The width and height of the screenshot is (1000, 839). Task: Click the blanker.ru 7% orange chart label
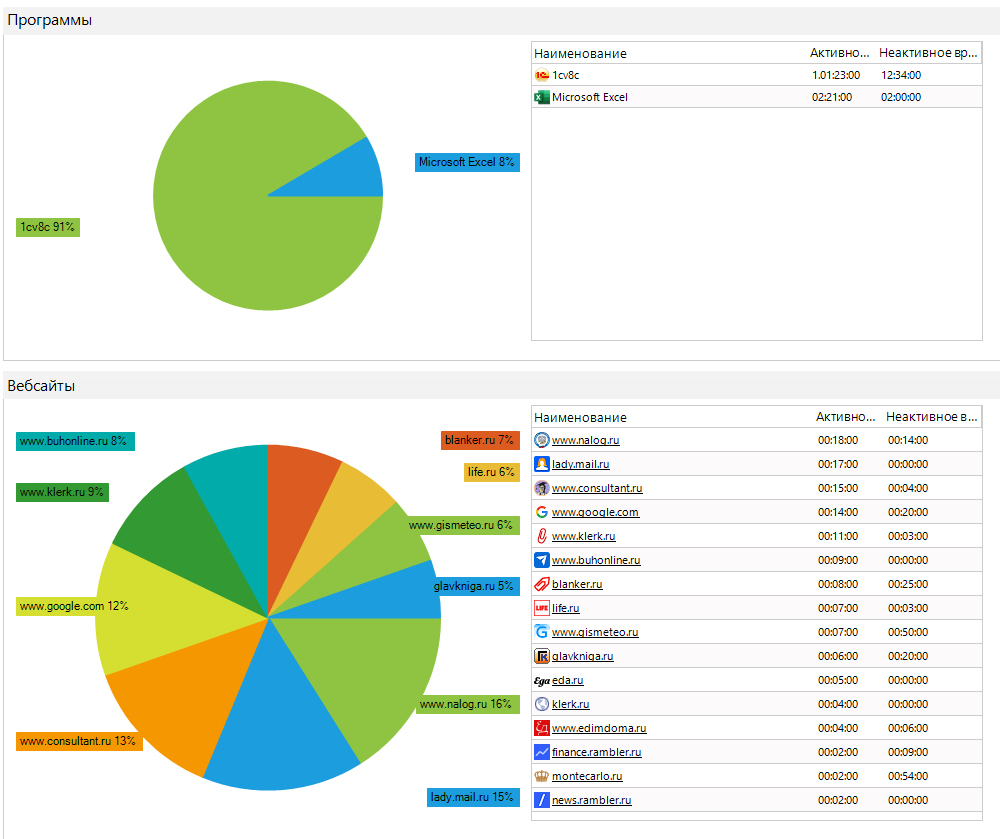click(479, 440)
